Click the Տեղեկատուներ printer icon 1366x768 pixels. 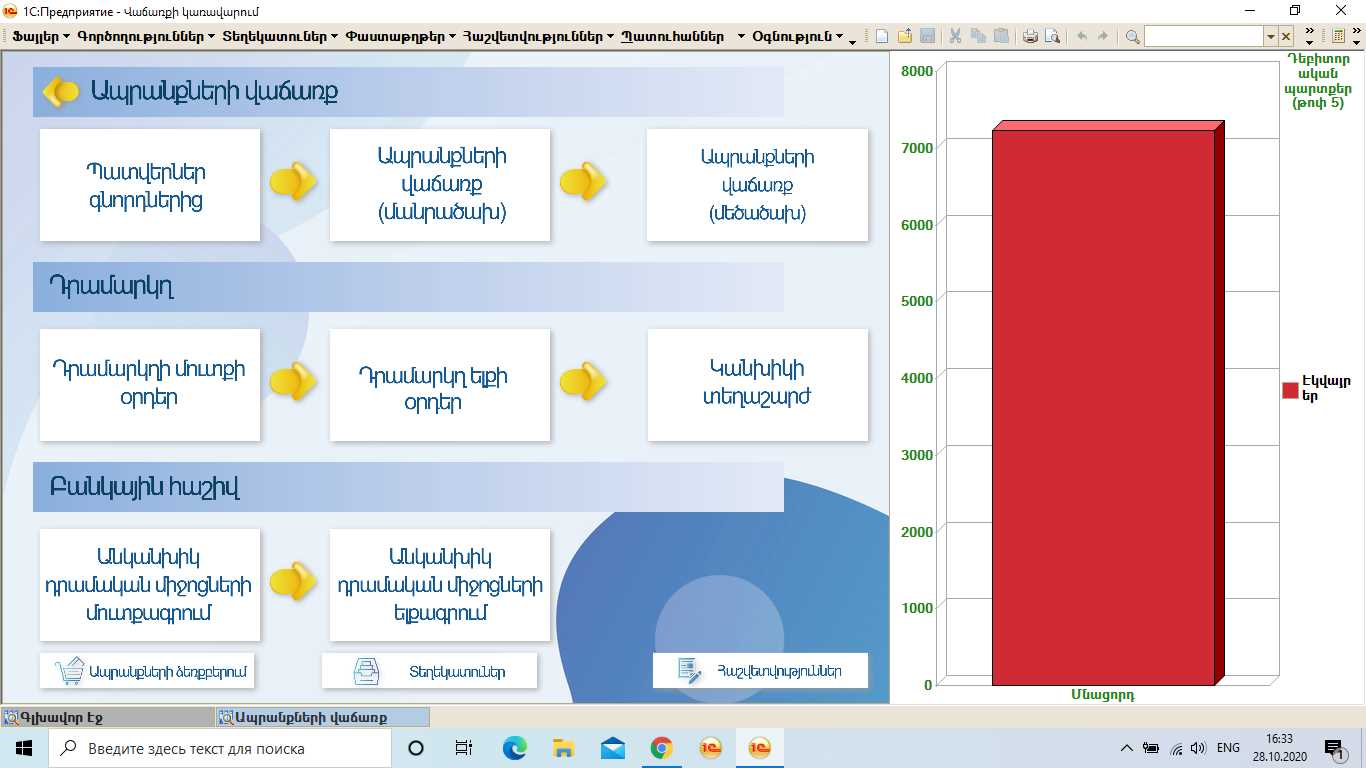[x=366, y=671]
